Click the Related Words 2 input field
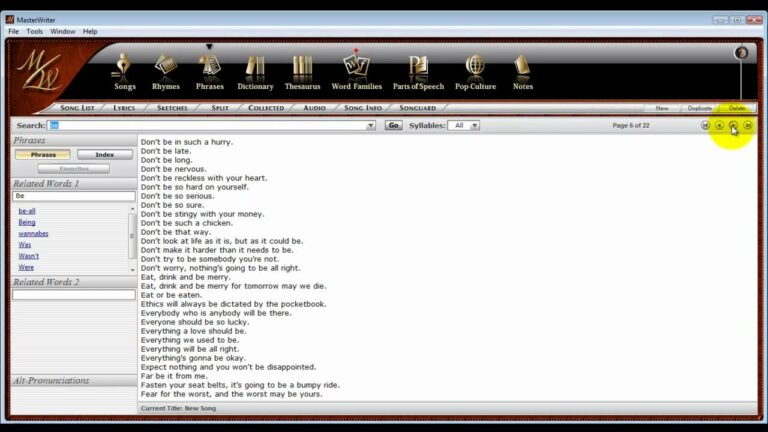 coord(73,294)
